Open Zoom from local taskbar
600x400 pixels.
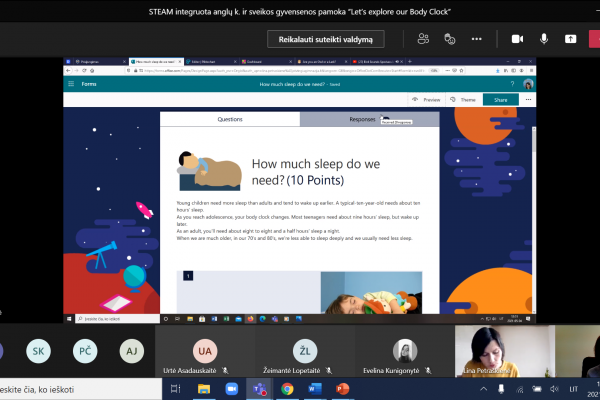pos(232,389)
